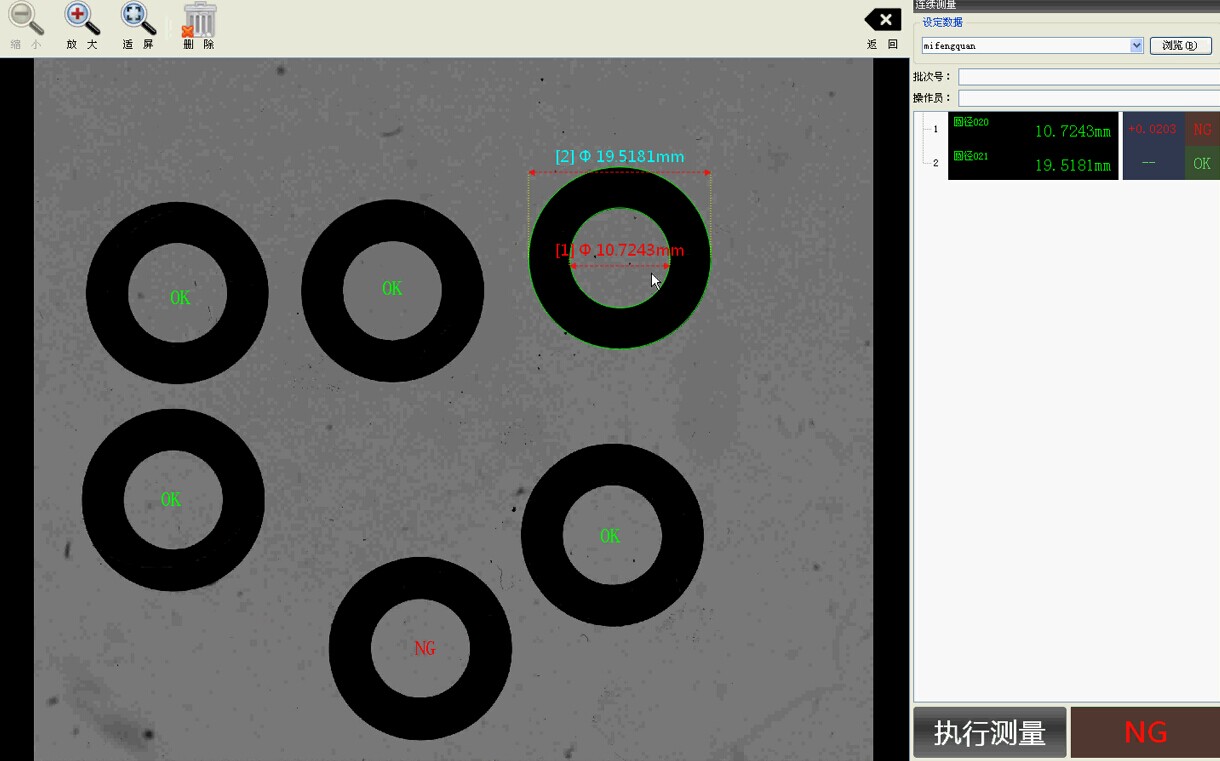Click the cyan outer diameter 19.5181mm annotation
1220x761 pixels.
click(x=620, y=157)
